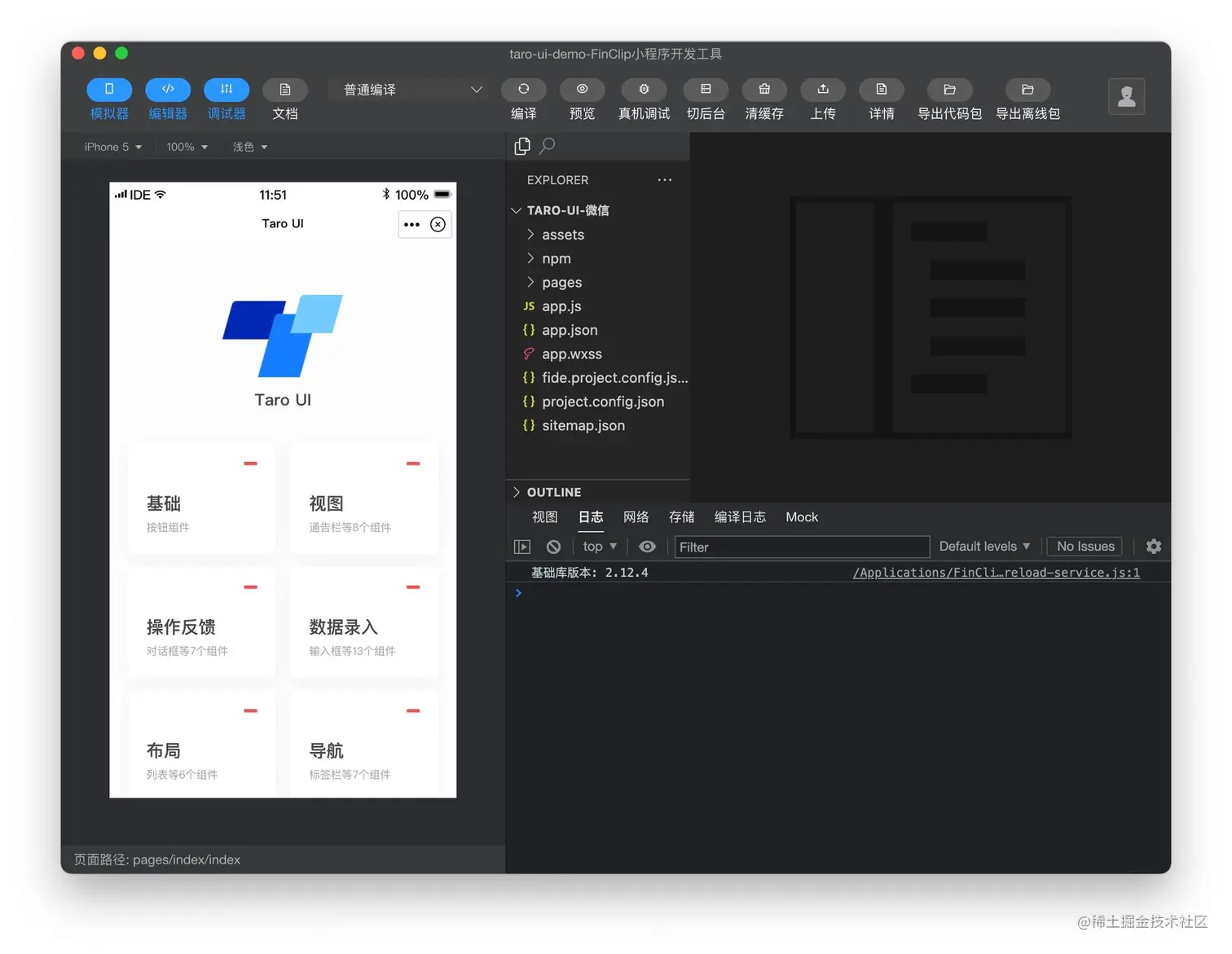Open the 操作反馈 component card
Viewport: 1232px width, 954px height.
[x=201, y=622]
